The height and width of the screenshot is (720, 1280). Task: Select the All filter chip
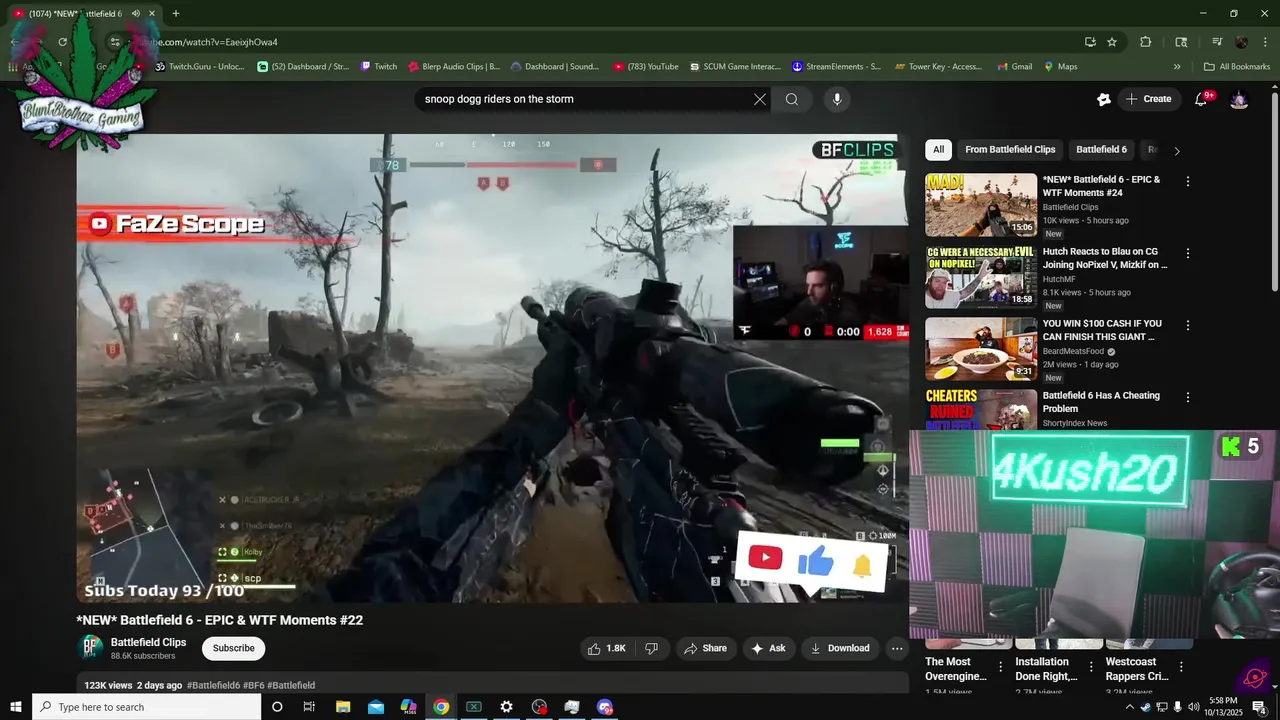point(938,150)
